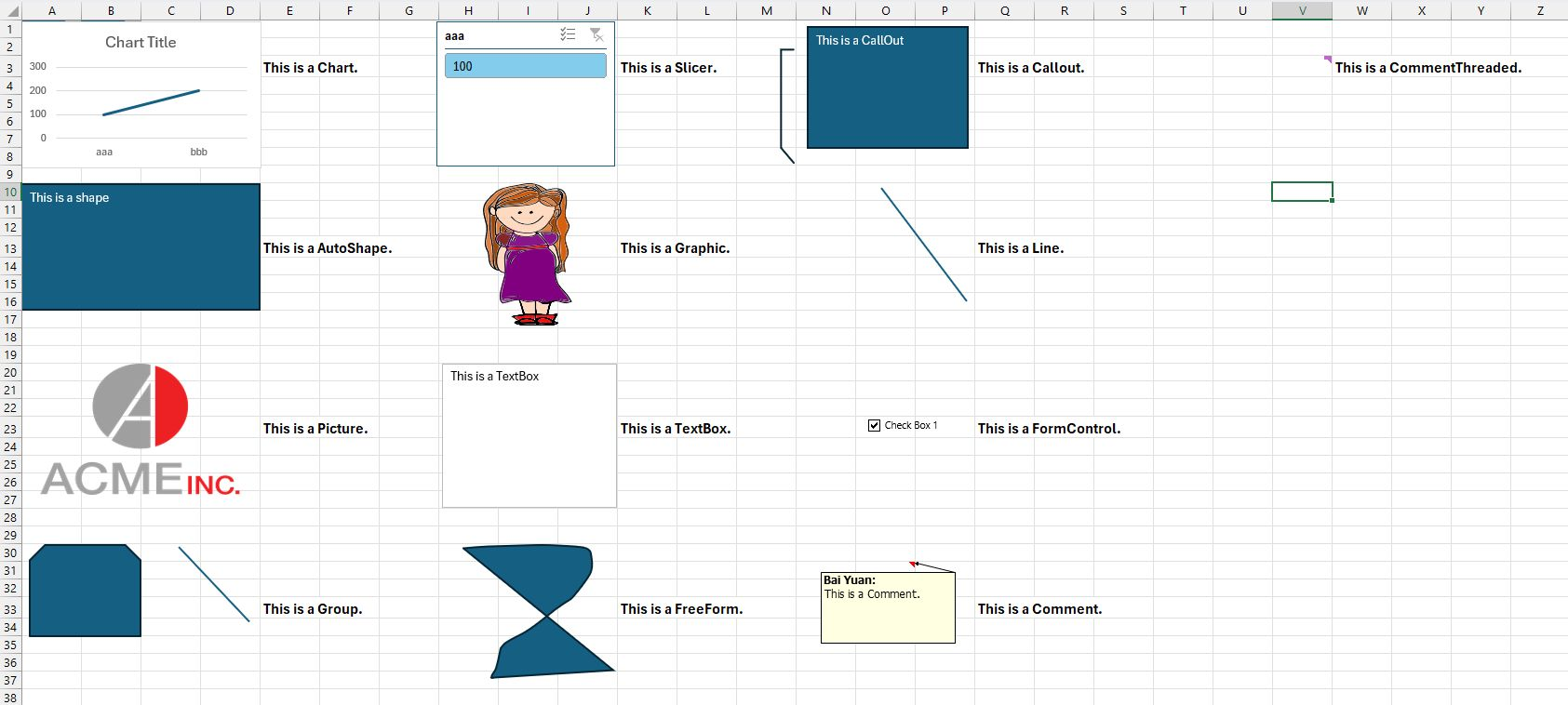Screen dimensions: 1568x705
Task: Select cell text 'This is a Graphic.'
Action: (675, 248)
